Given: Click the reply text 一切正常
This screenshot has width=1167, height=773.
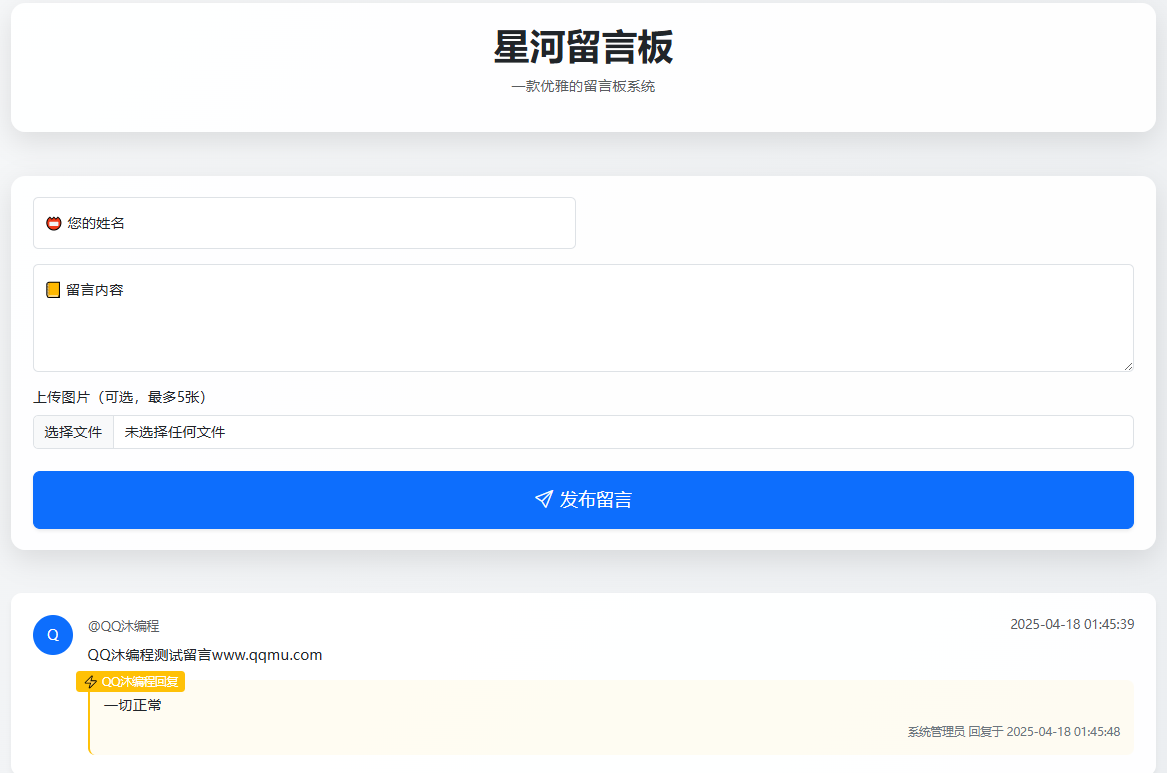Looking at the screenshot, I should pyautogui.click(x=132, y=705).
